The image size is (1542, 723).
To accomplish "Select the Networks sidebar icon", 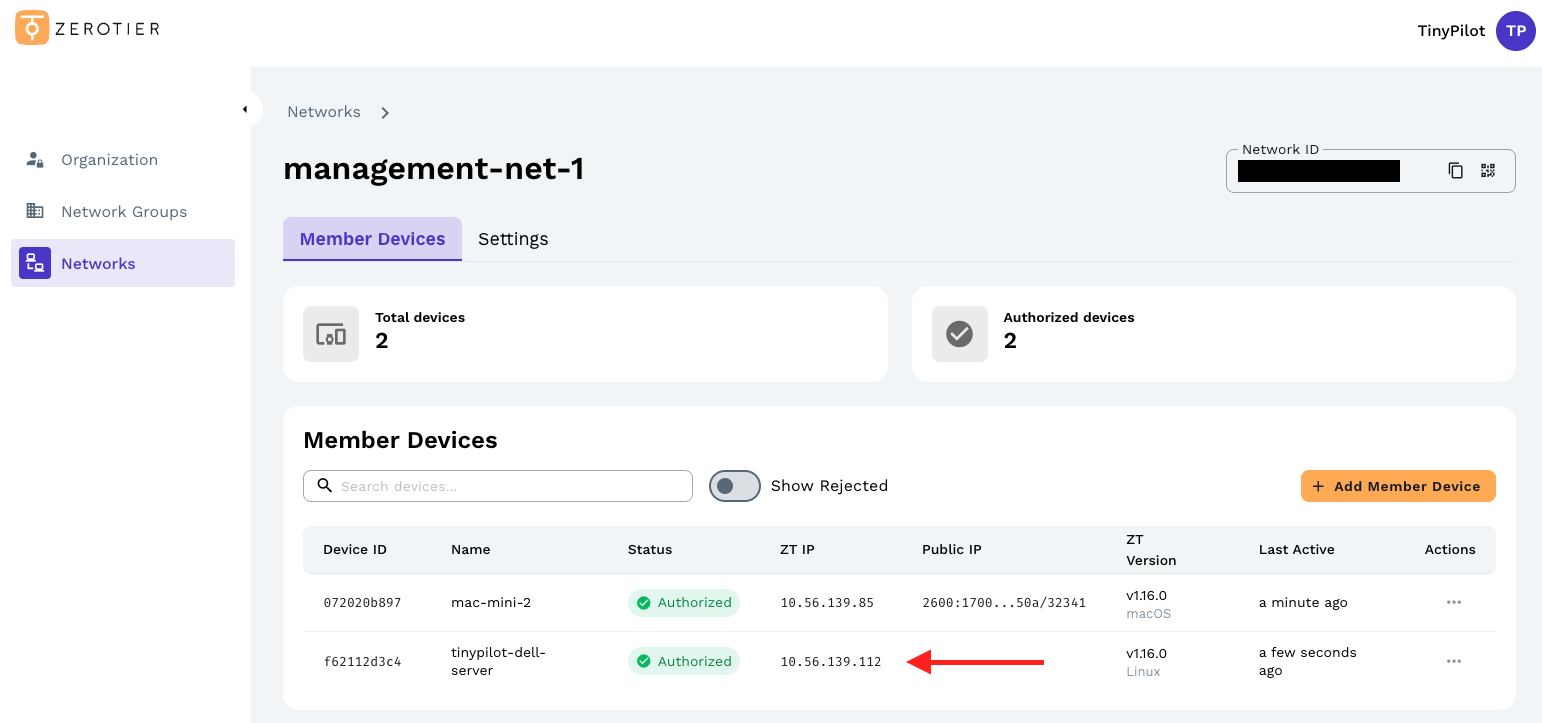I will [35, 263].
